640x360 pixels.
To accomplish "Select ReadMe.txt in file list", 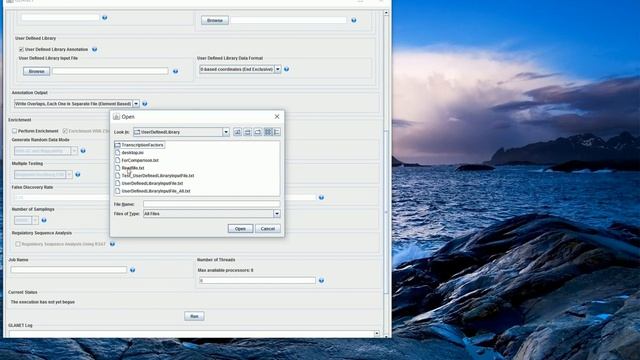I will [x=133, y=168].
